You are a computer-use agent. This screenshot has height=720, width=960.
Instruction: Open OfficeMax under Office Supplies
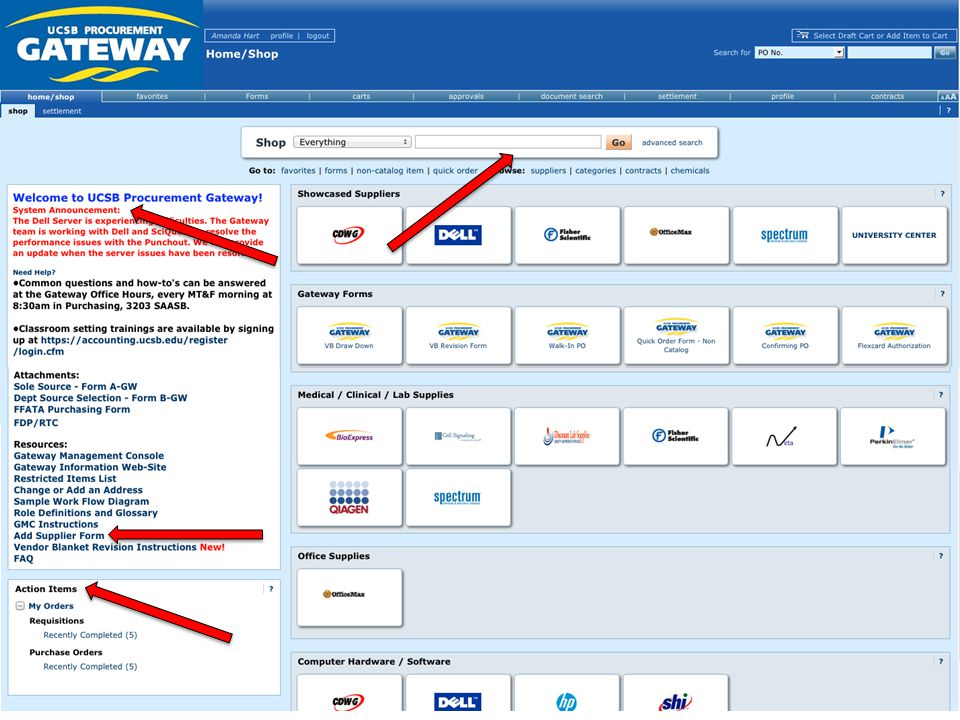(350, 598)
